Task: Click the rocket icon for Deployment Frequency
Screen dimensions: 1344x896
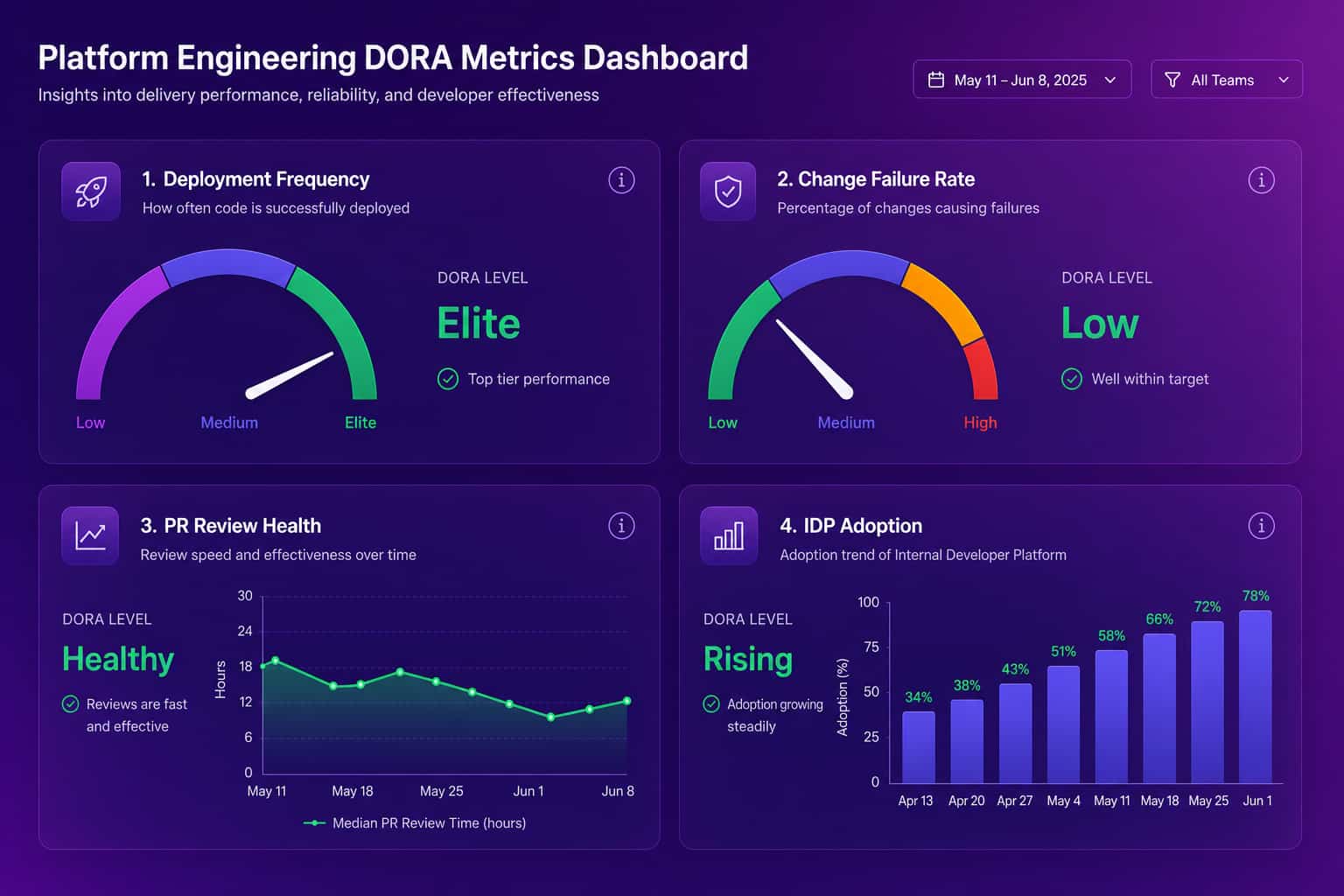Action: click(91, 192)
